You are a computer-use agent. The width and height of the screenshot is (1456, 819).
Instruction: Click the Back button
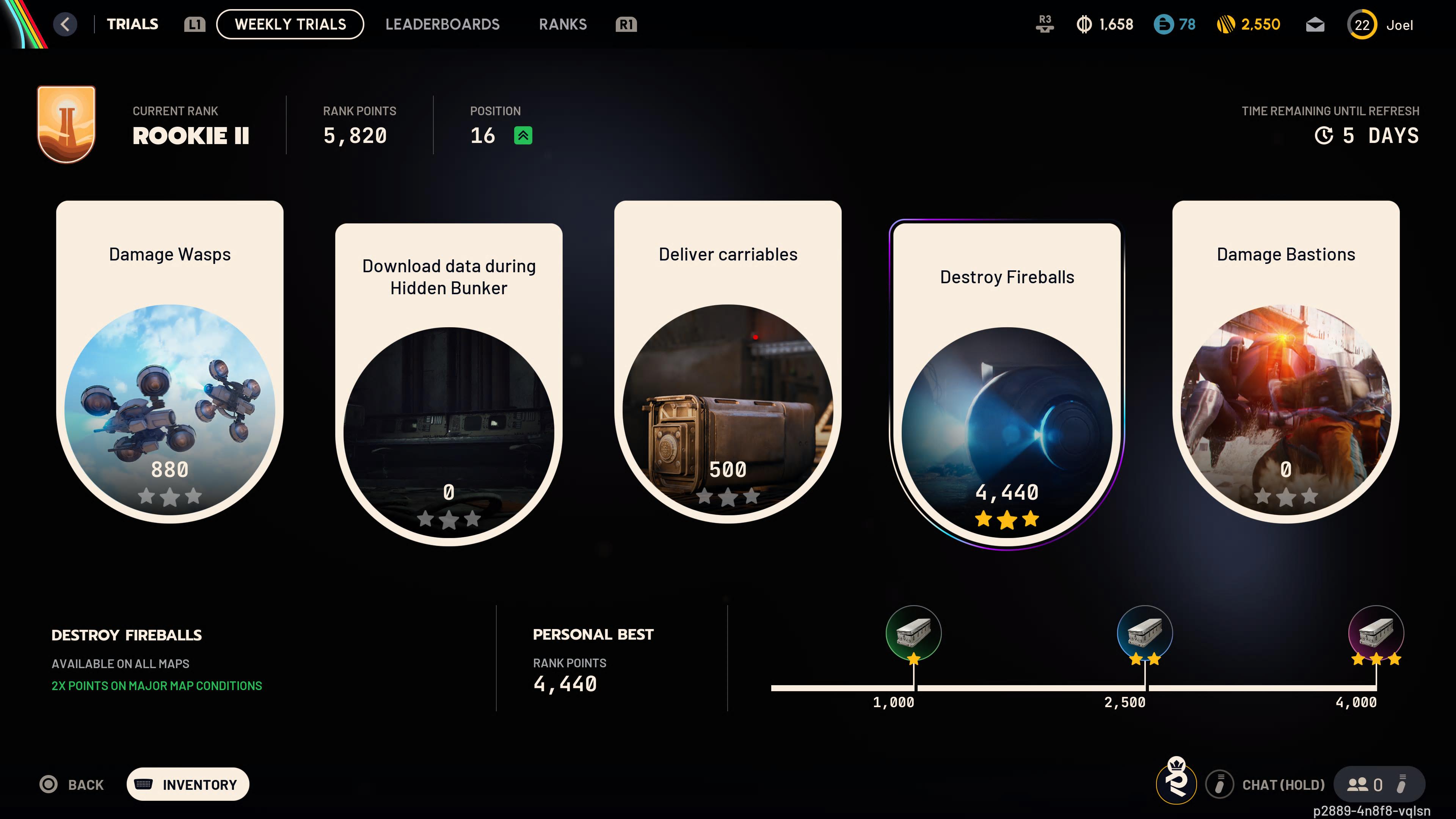click(x=72, y=784)
